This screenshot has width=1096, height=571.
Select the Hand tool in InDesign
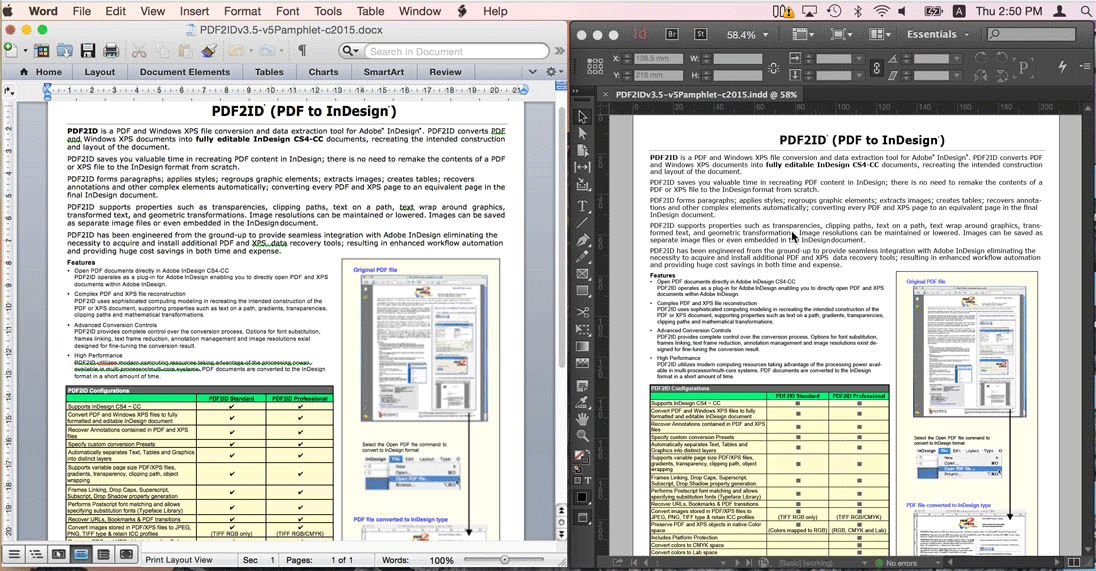click(x=583, y=419)
